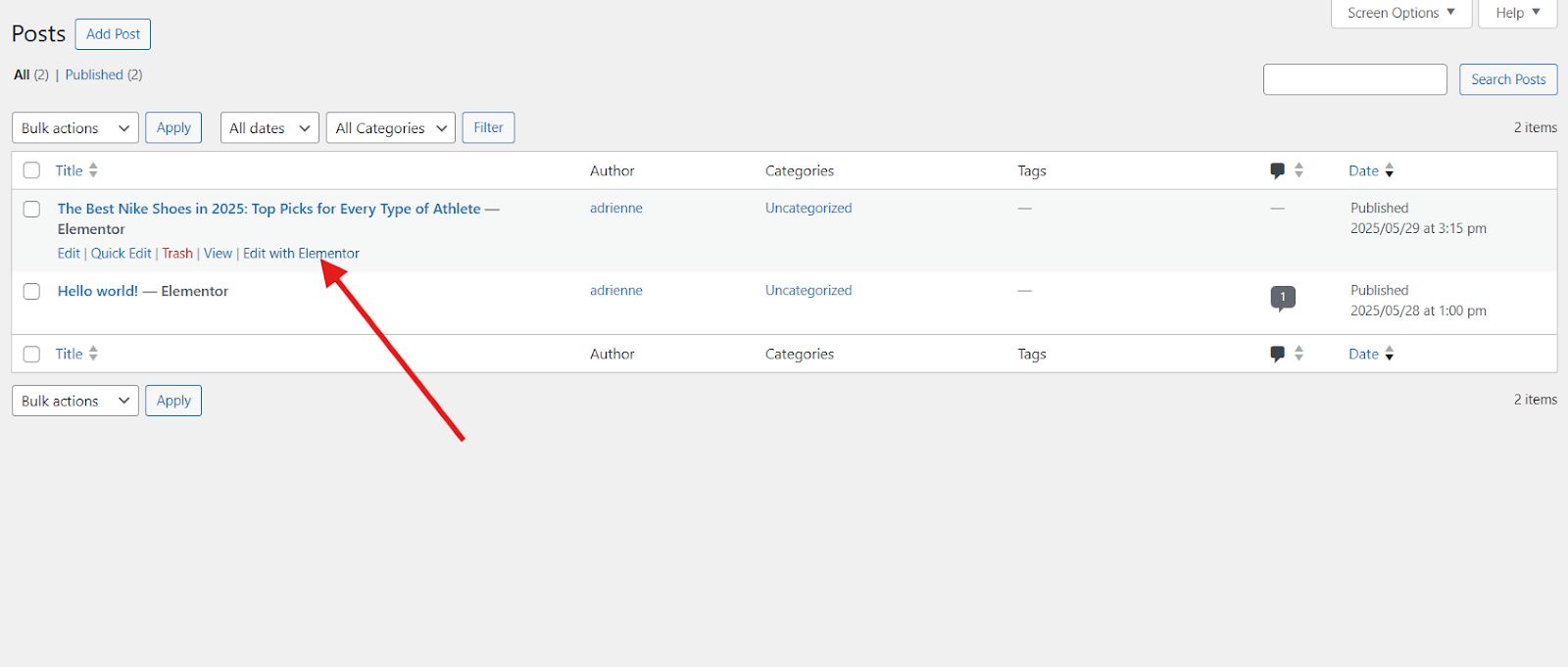Open the Screen Options tab

1400,13
